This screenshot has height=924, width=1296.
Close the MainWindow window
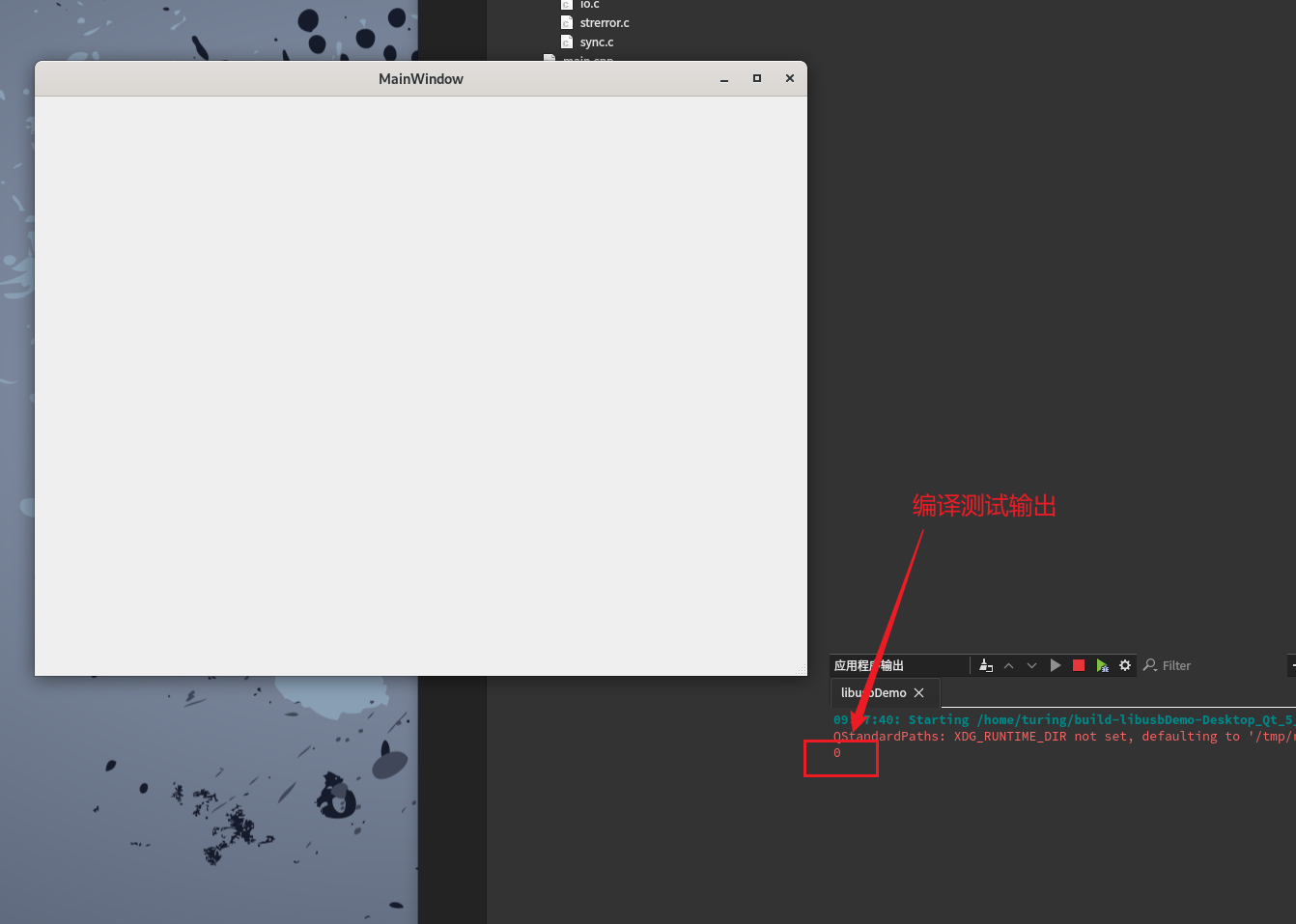click(790, 78)
